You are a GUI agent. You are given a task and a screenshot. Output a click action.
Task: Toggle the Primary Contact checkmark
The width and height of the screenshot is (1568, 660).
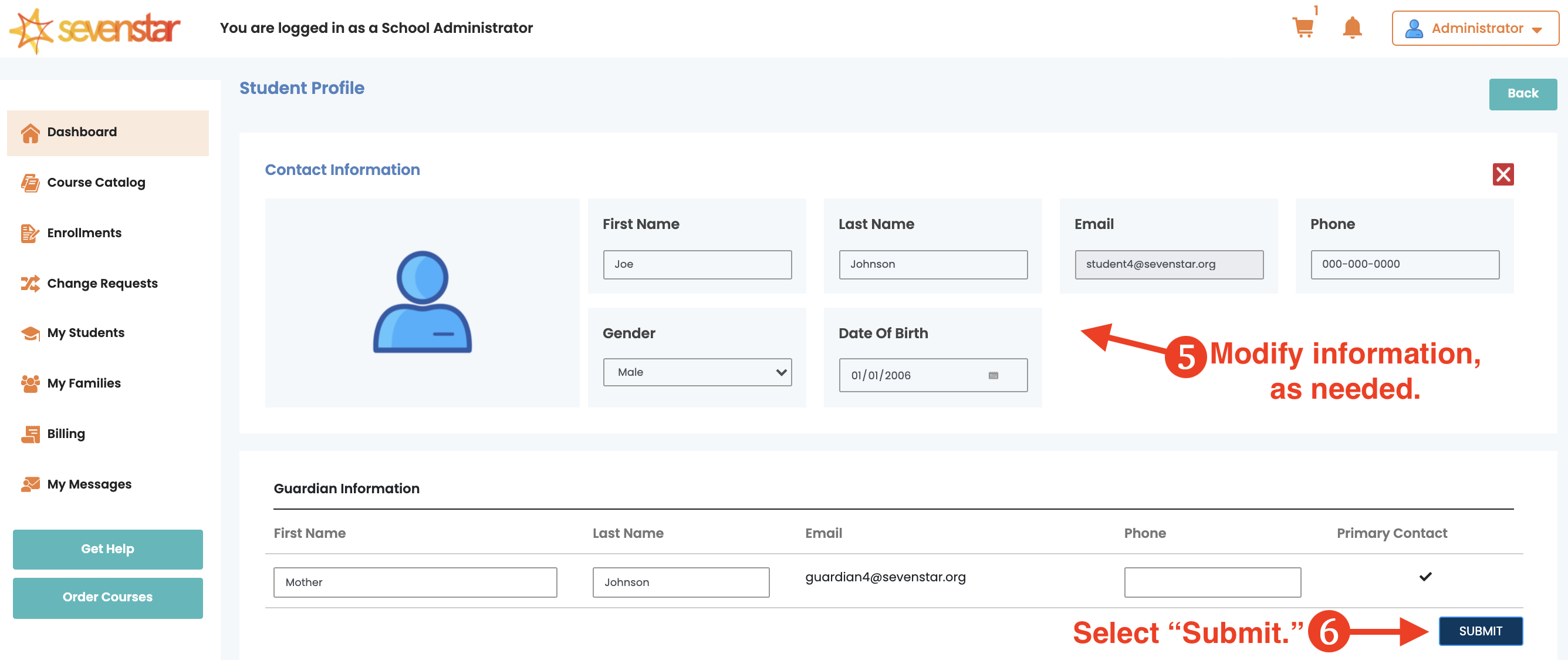coord(1425,576)
